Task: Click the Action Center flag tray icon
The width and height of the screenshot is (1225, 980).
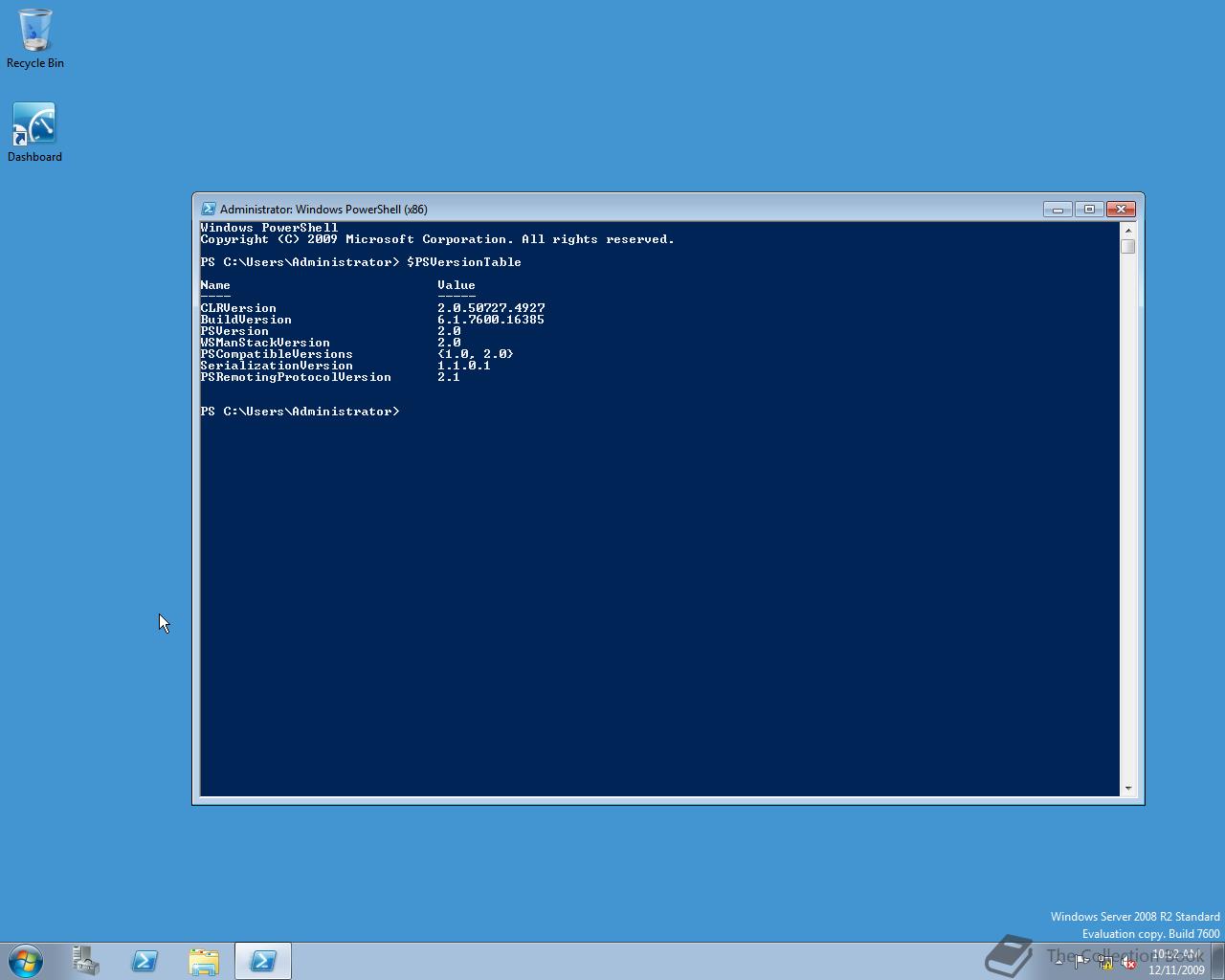Action: pyautogui.click(x=1080, y=962)
